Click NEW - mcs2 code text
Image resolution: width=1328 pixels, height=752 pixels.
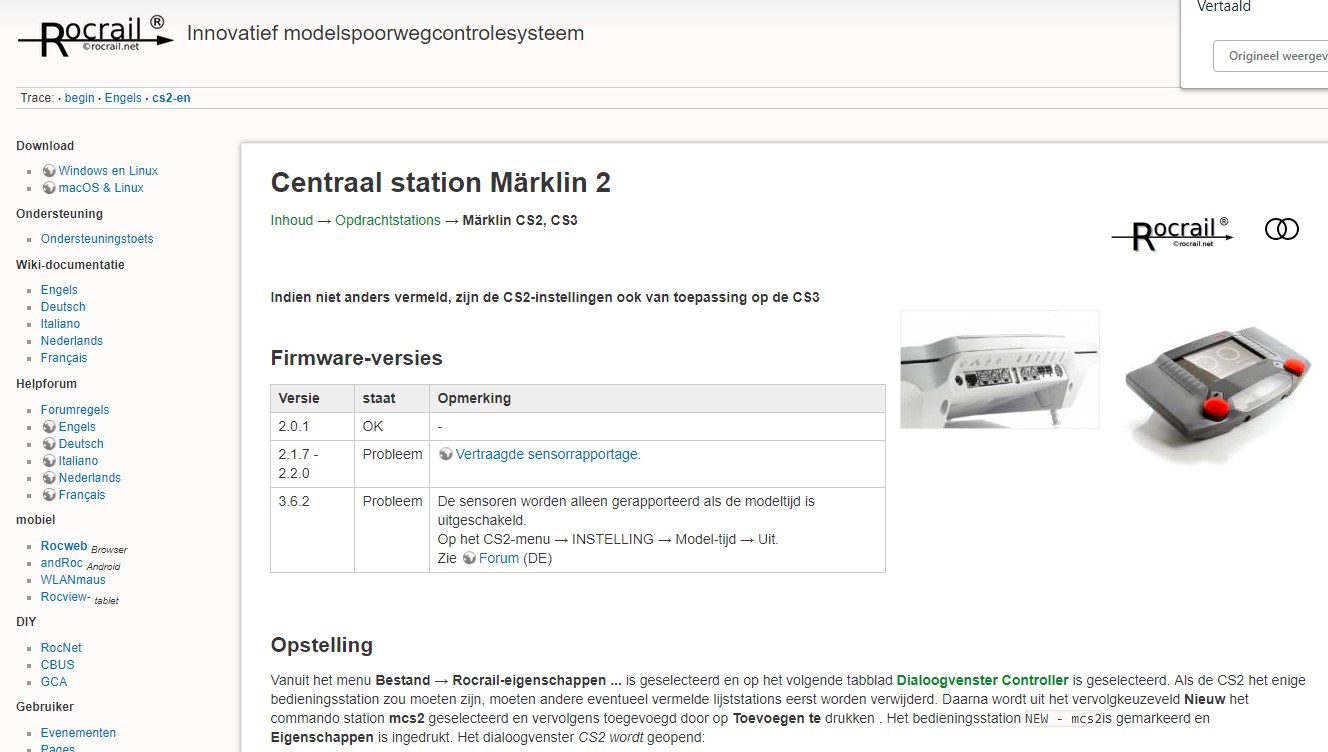[1063, 718]
